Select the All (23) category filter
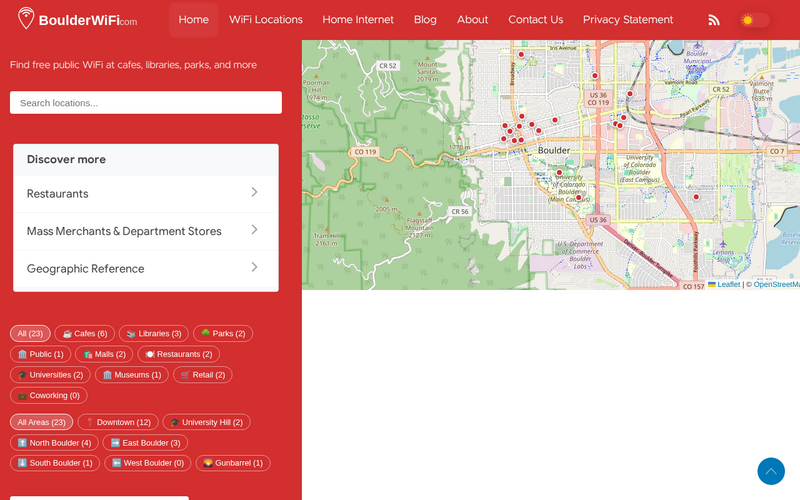The image size is (800, 500). [30, 333]
